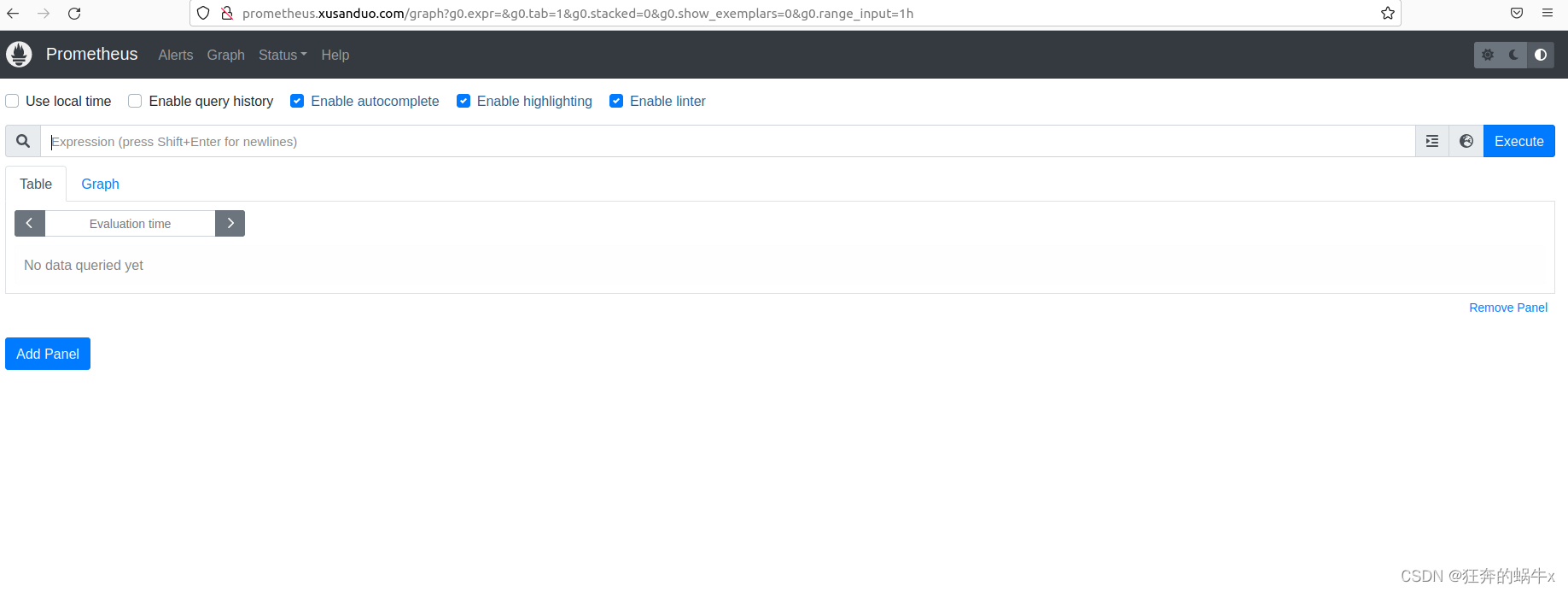Click the Execute button

click(1519, 141)
